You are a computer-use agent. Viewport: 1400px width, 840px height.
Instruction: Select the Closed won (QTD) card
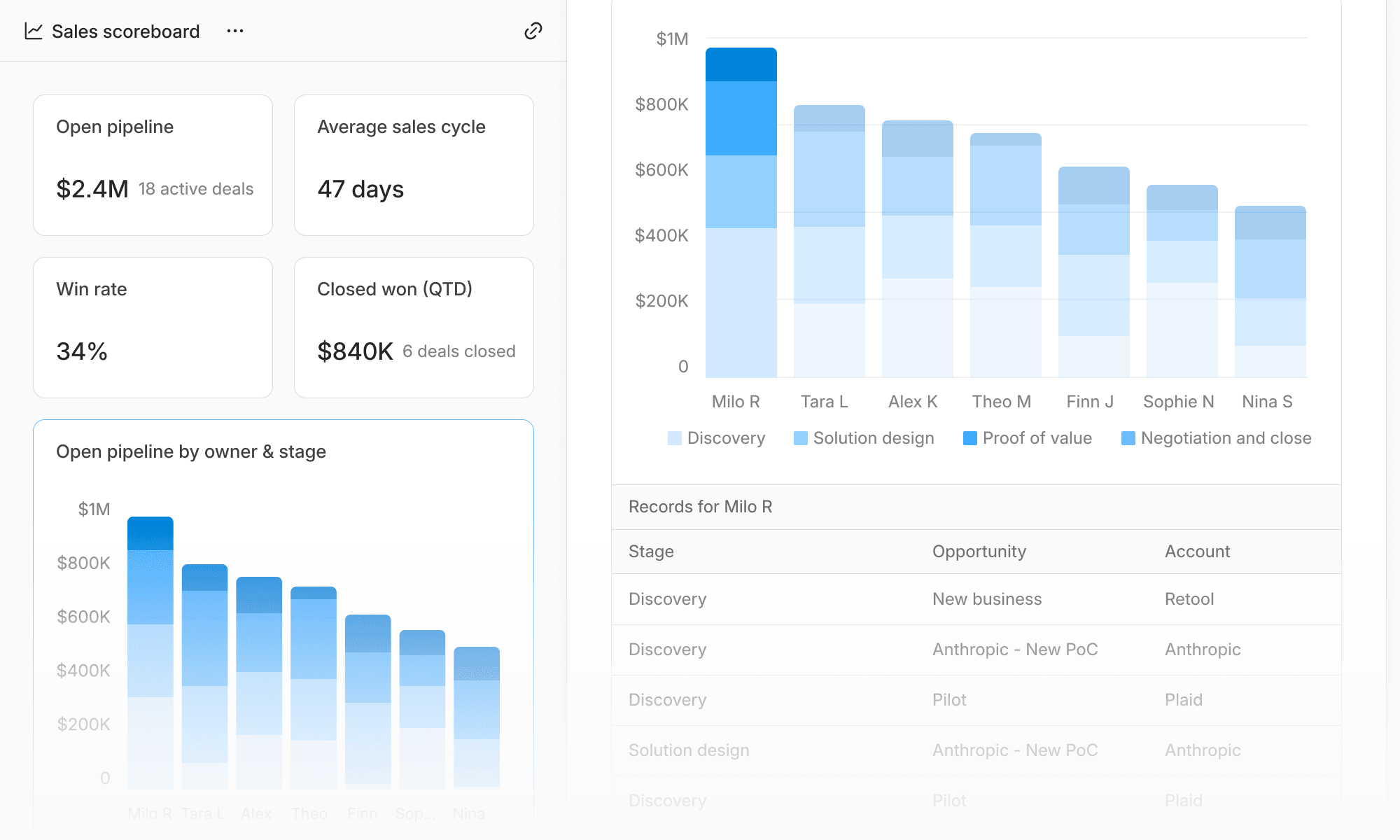coord(414,328)
